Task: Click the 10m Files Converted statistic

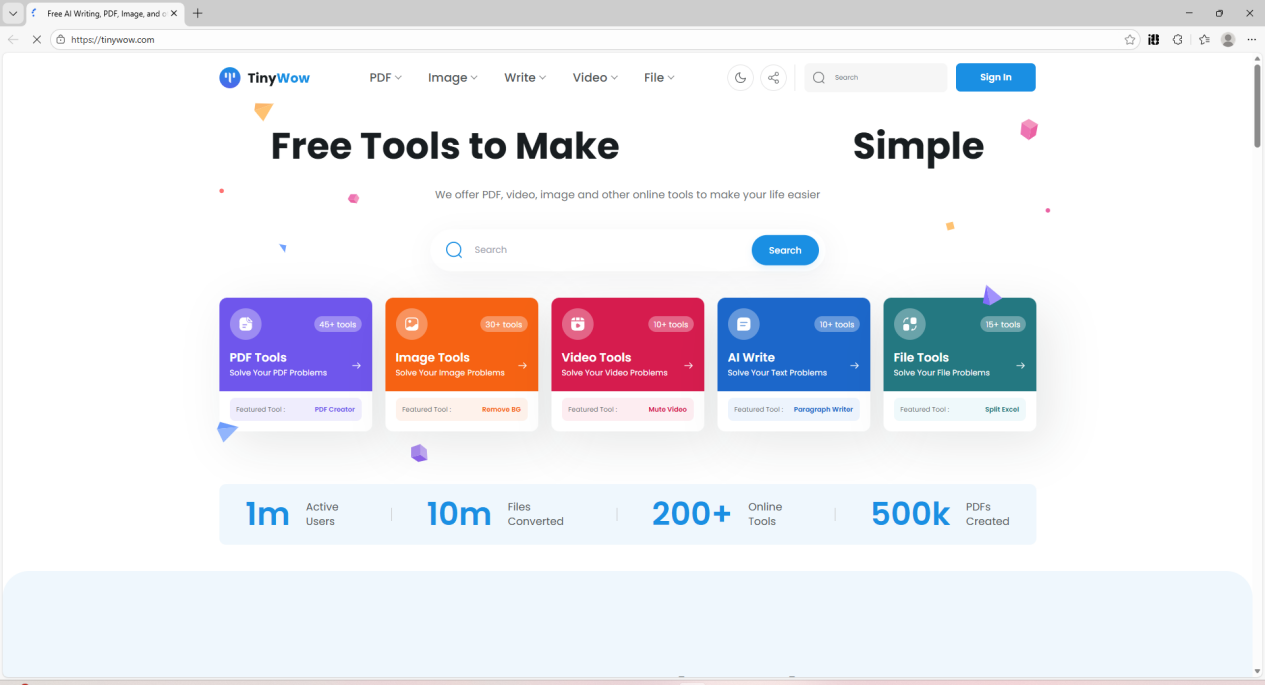Action: pos(495,514)
